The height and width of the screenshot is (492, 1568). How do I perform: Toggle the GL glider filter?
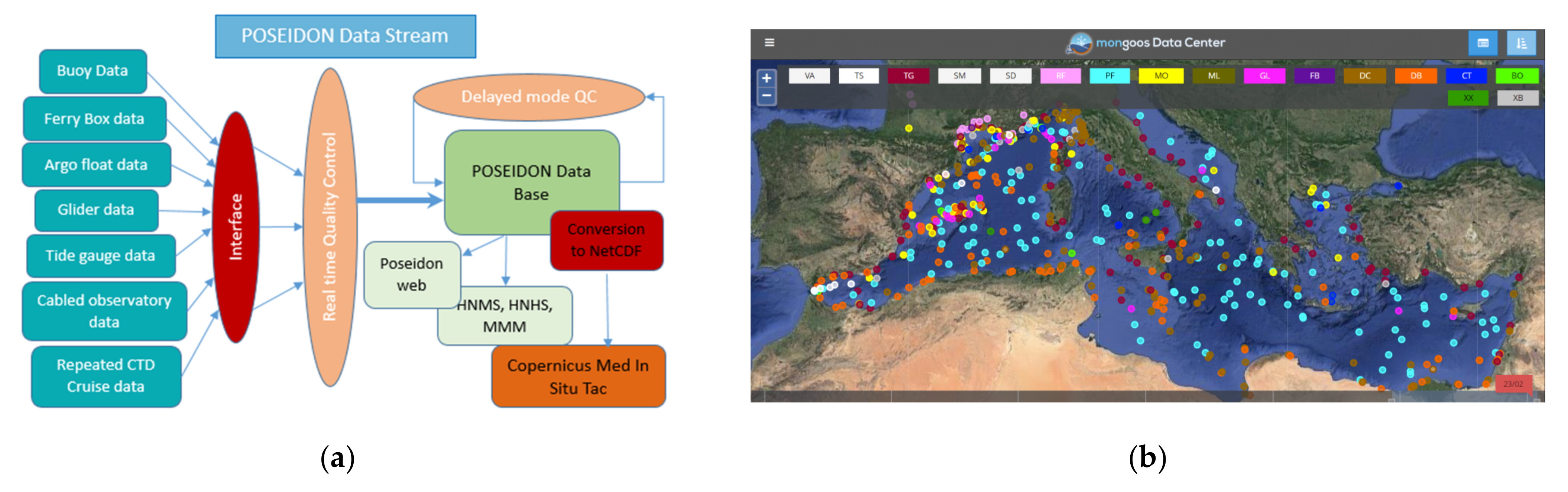click(1264, 75)
